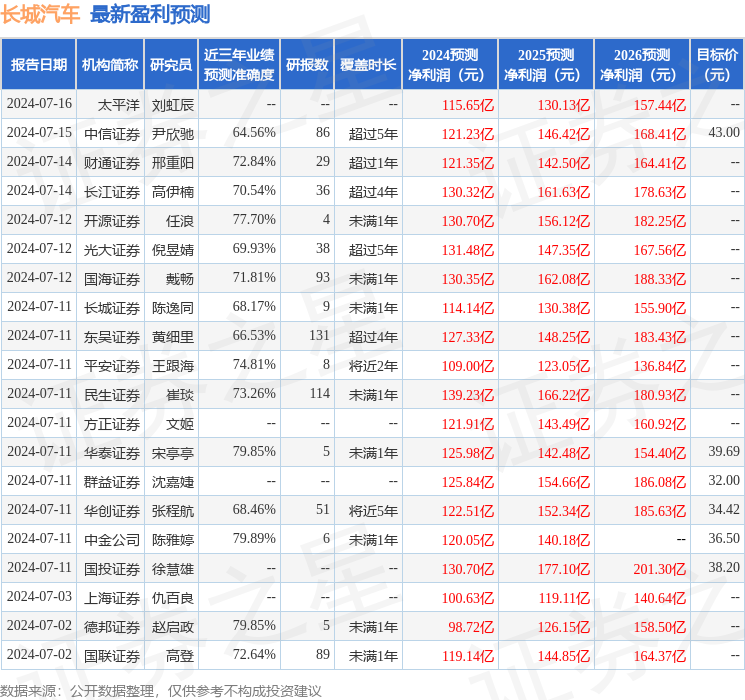The width and height of the screenshot is (745, 700).
Task: Click target price 43.00
Action: click(724, 132)
